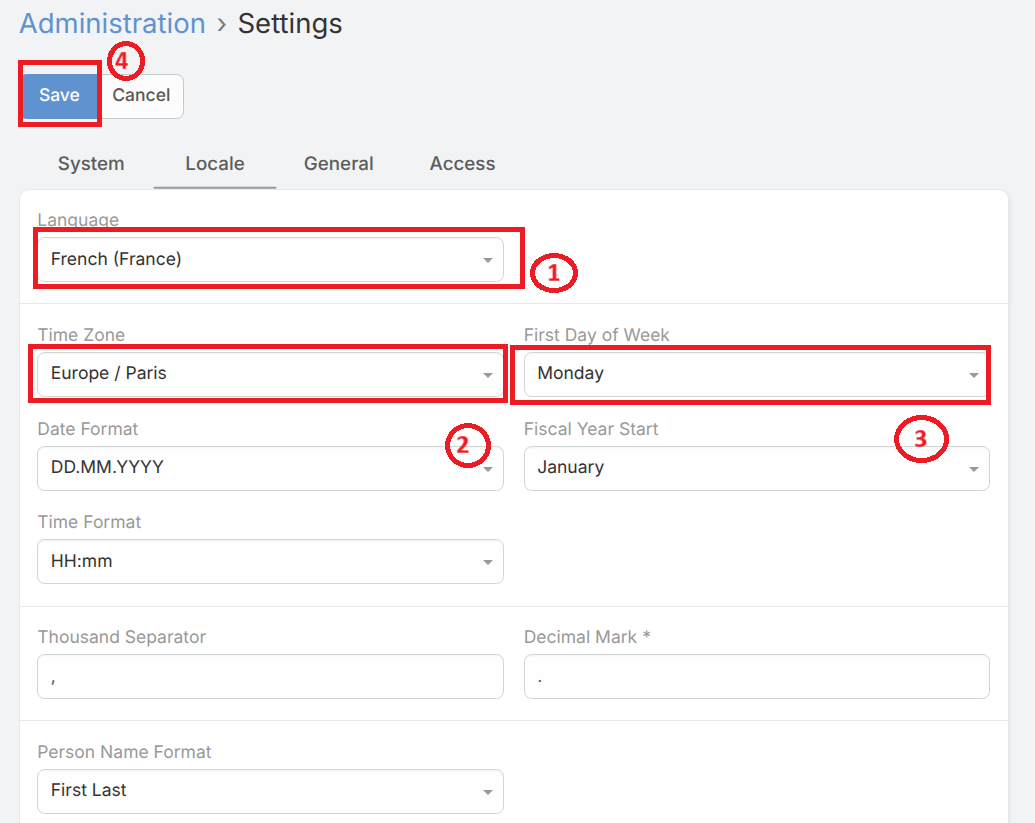The height and width of the screenshot is (823, 1035).
Task: Click the caret arrow on Person Name Format
Action: [x=487, y=792]
